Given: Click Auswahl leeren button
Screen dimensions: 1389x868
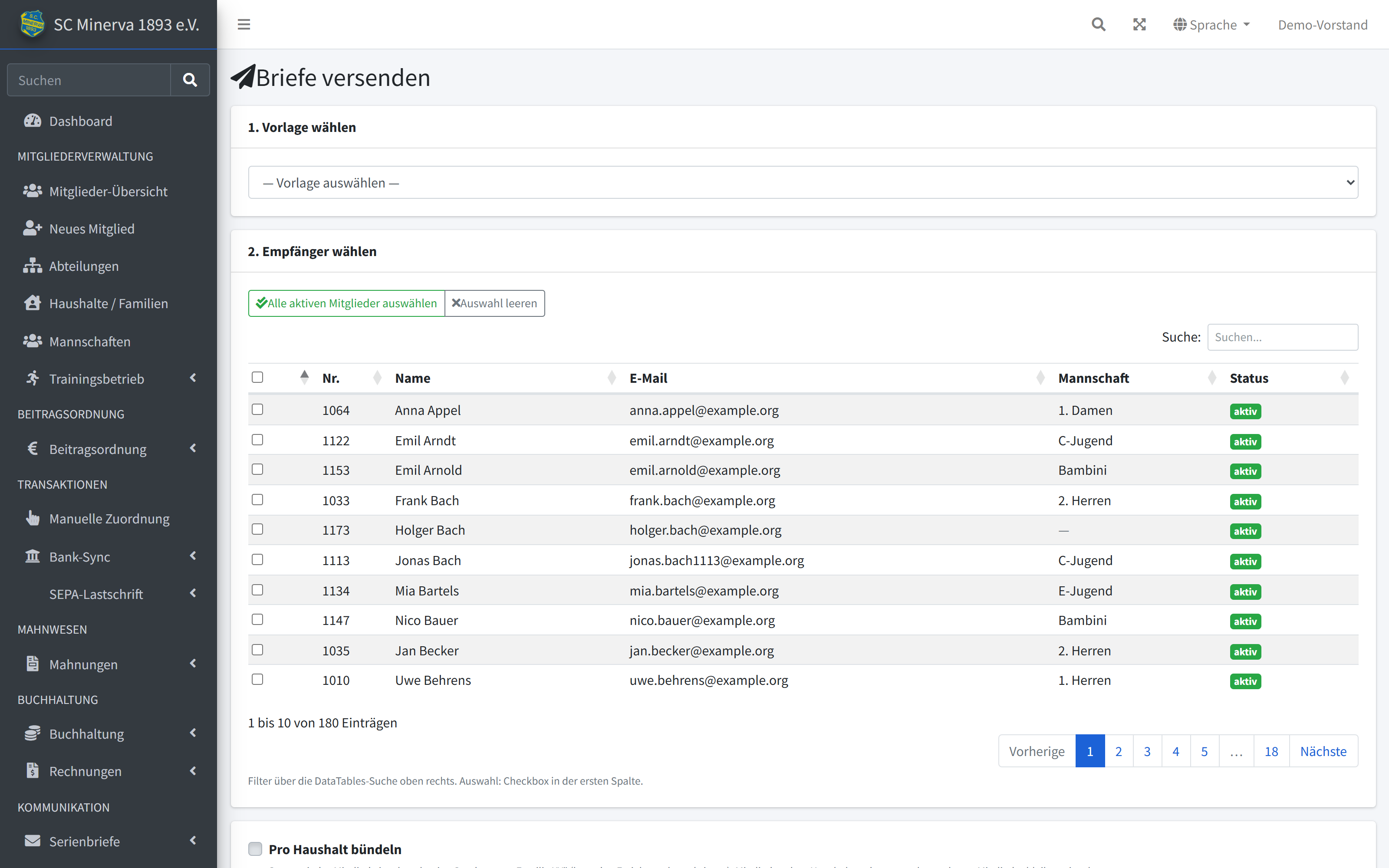Looking at the screenshot, I should pos(495,303).
